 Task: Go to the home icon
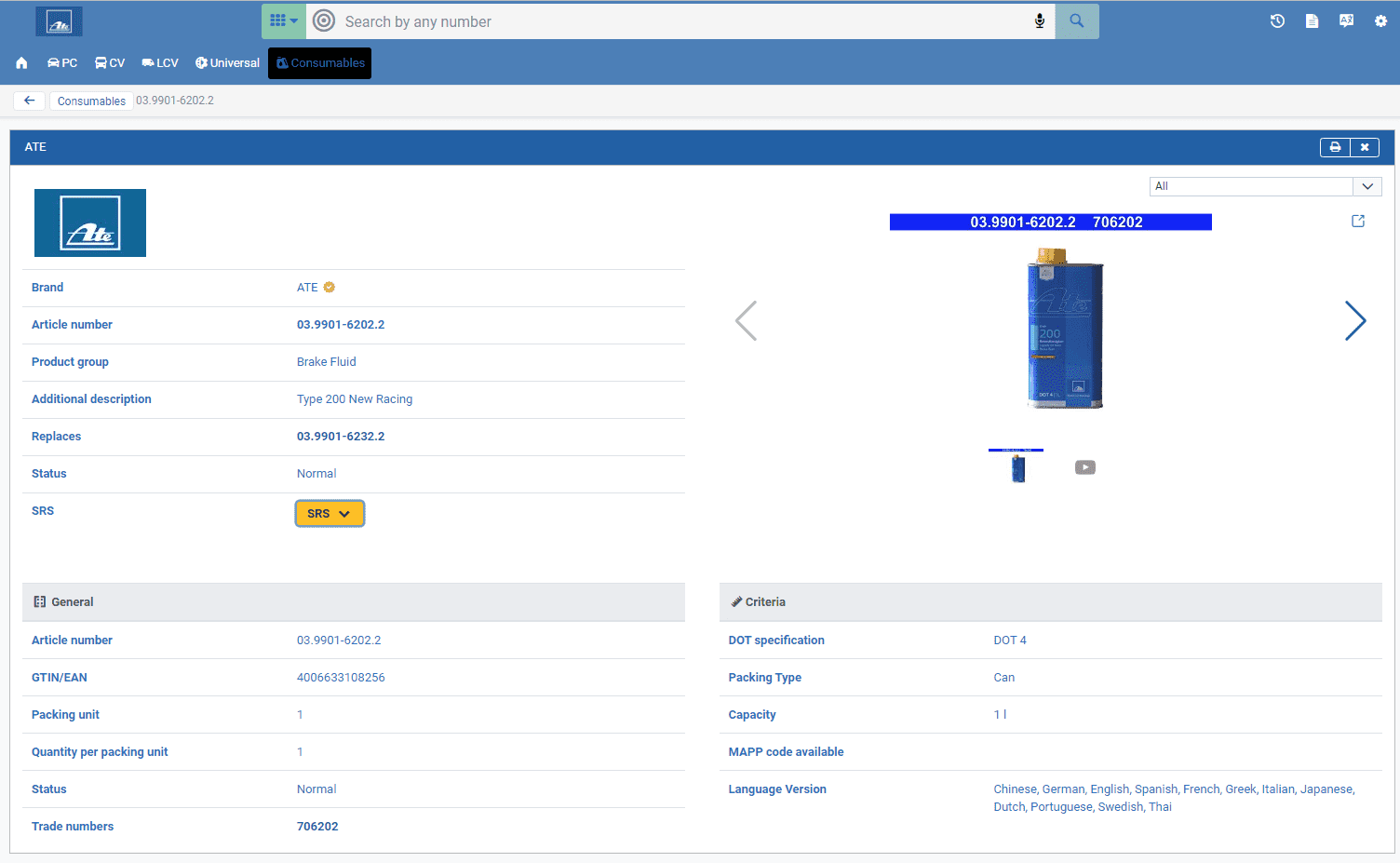[x=21, y=63]
